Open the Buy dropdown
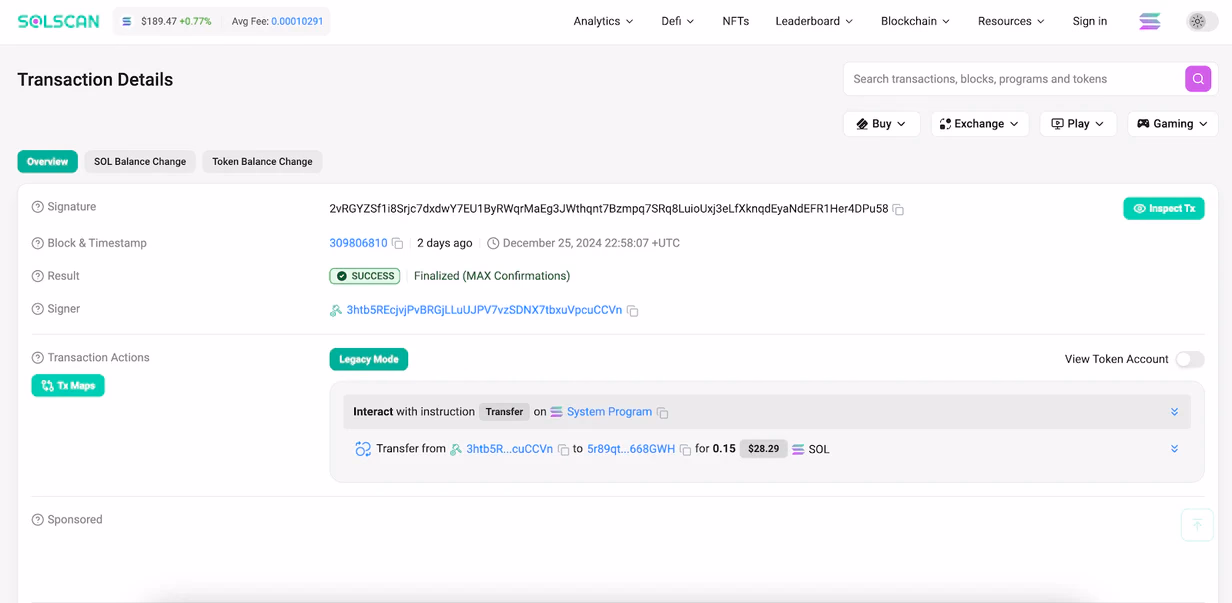Screen dimensions: 1232x603 pos(881,124)
